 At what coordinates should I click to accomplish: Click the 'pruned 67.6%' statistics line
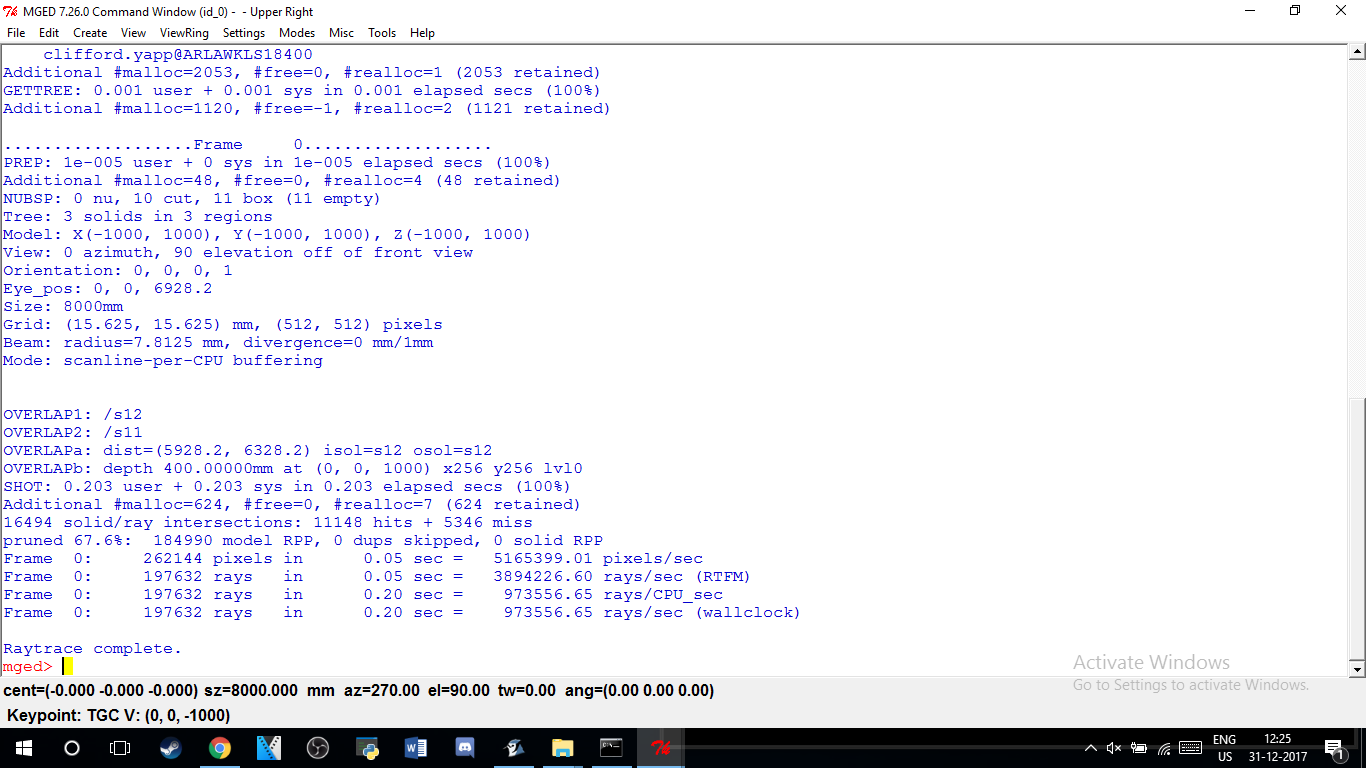(303, 540)
